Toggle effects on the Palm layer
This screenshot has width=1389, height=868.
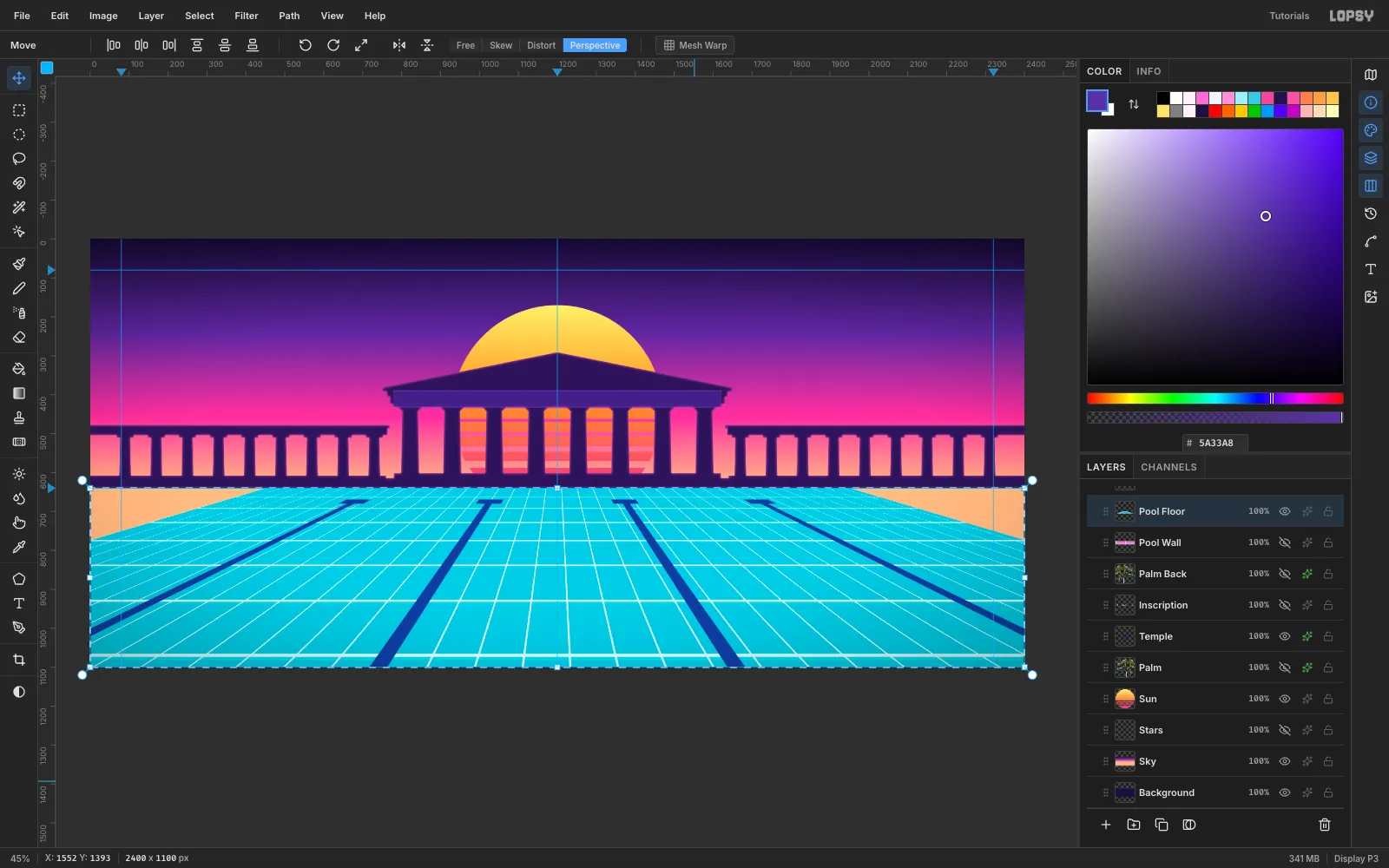(x=1307, y=667)
